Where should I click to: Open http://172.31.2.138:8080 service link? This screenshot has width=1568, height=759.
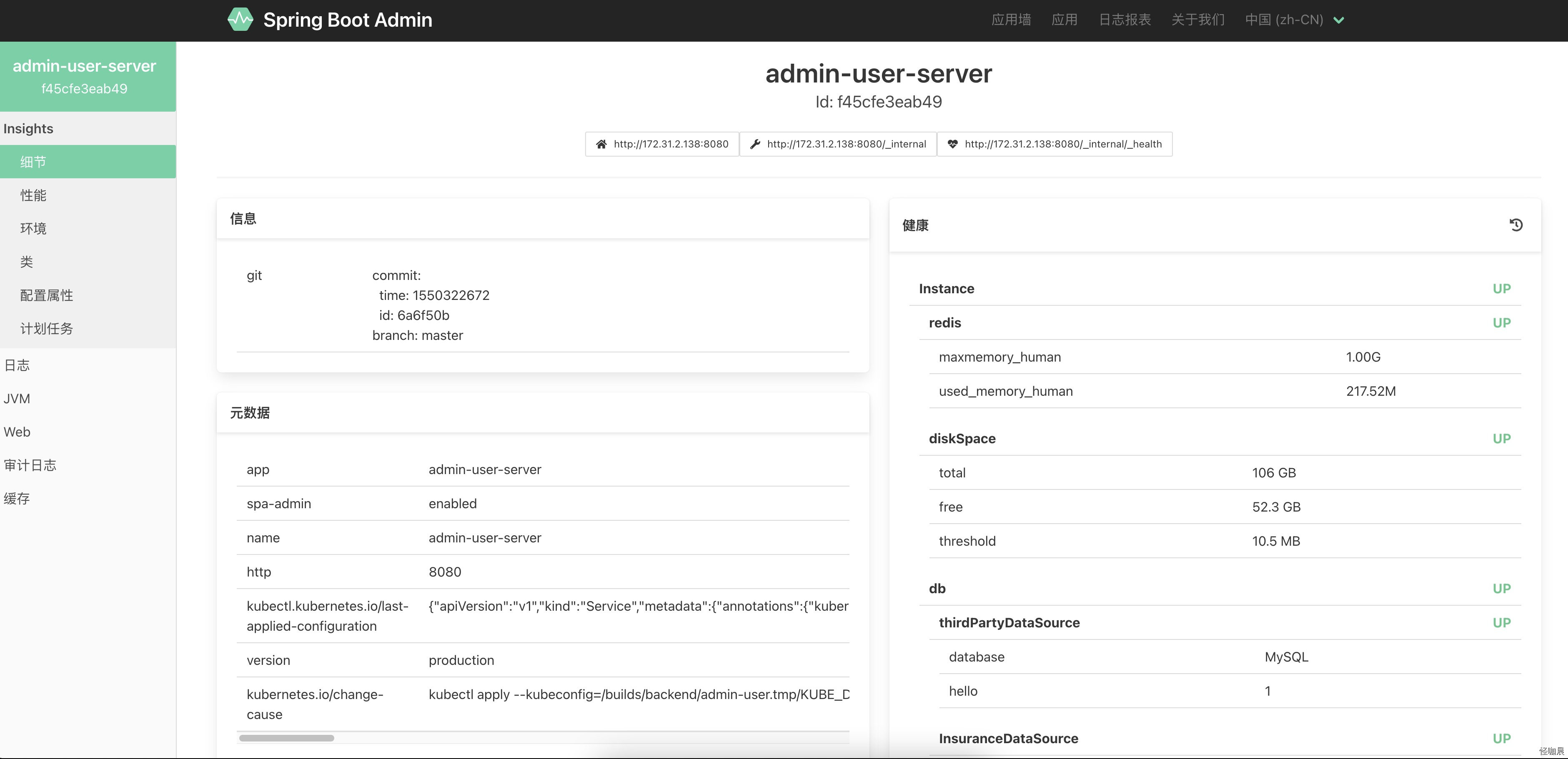(x=662, y=144)
